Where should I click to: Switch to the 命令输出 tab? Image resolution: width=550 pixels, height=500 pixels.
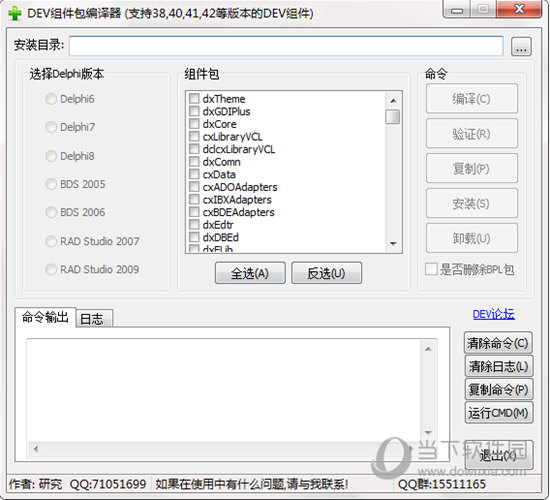click(45, 317)
